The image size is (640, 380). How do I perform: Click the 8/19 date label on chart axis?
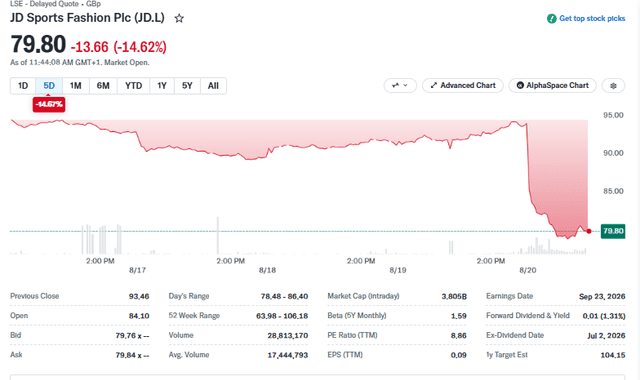point(398,270)
